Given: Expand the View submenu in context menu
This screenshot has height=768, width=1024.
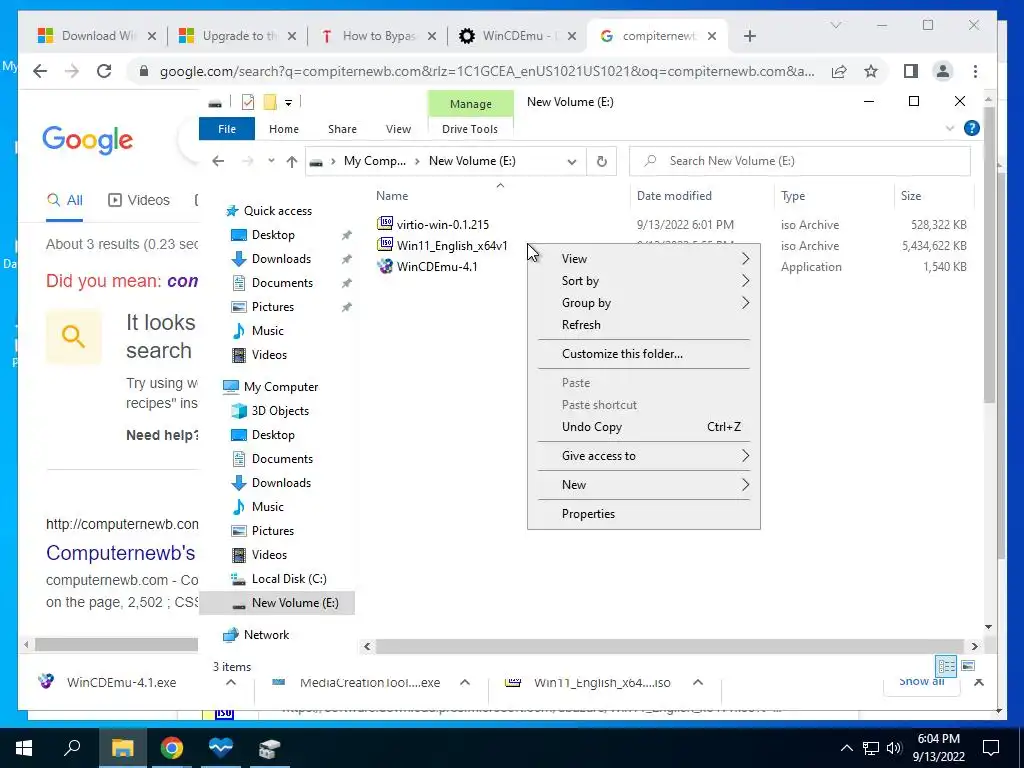Looking at the screenshot, I should click(x=643, y=259).
